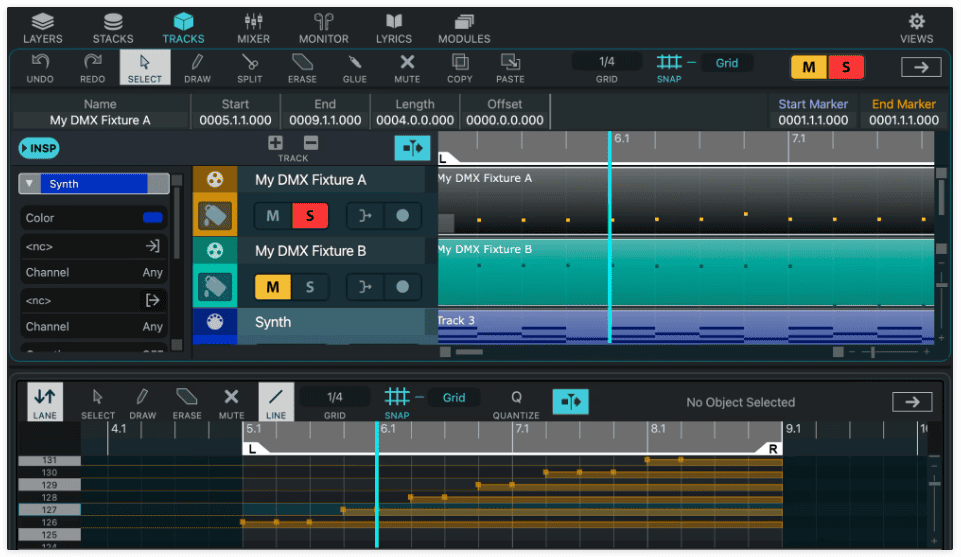Arm record on My DMX Fixture A
This screenshot has height=557, width=961.
coord(402,216)
